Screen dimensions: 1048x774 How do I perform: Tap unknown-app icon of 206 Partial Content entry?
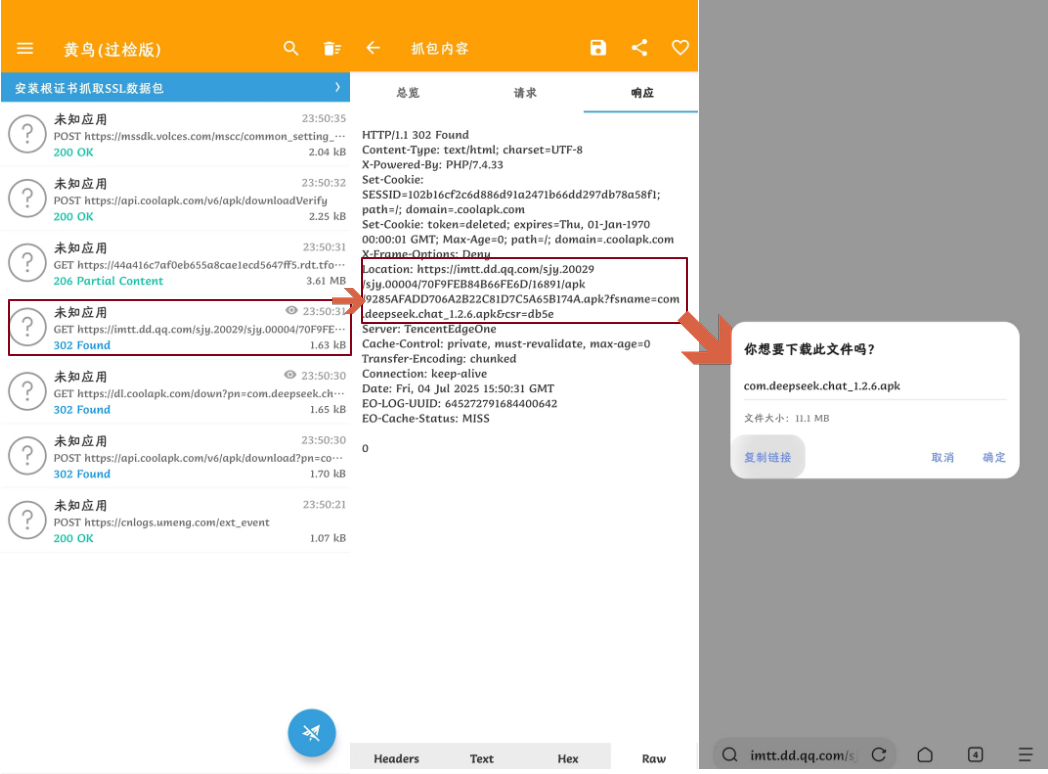tap(27, 263)
